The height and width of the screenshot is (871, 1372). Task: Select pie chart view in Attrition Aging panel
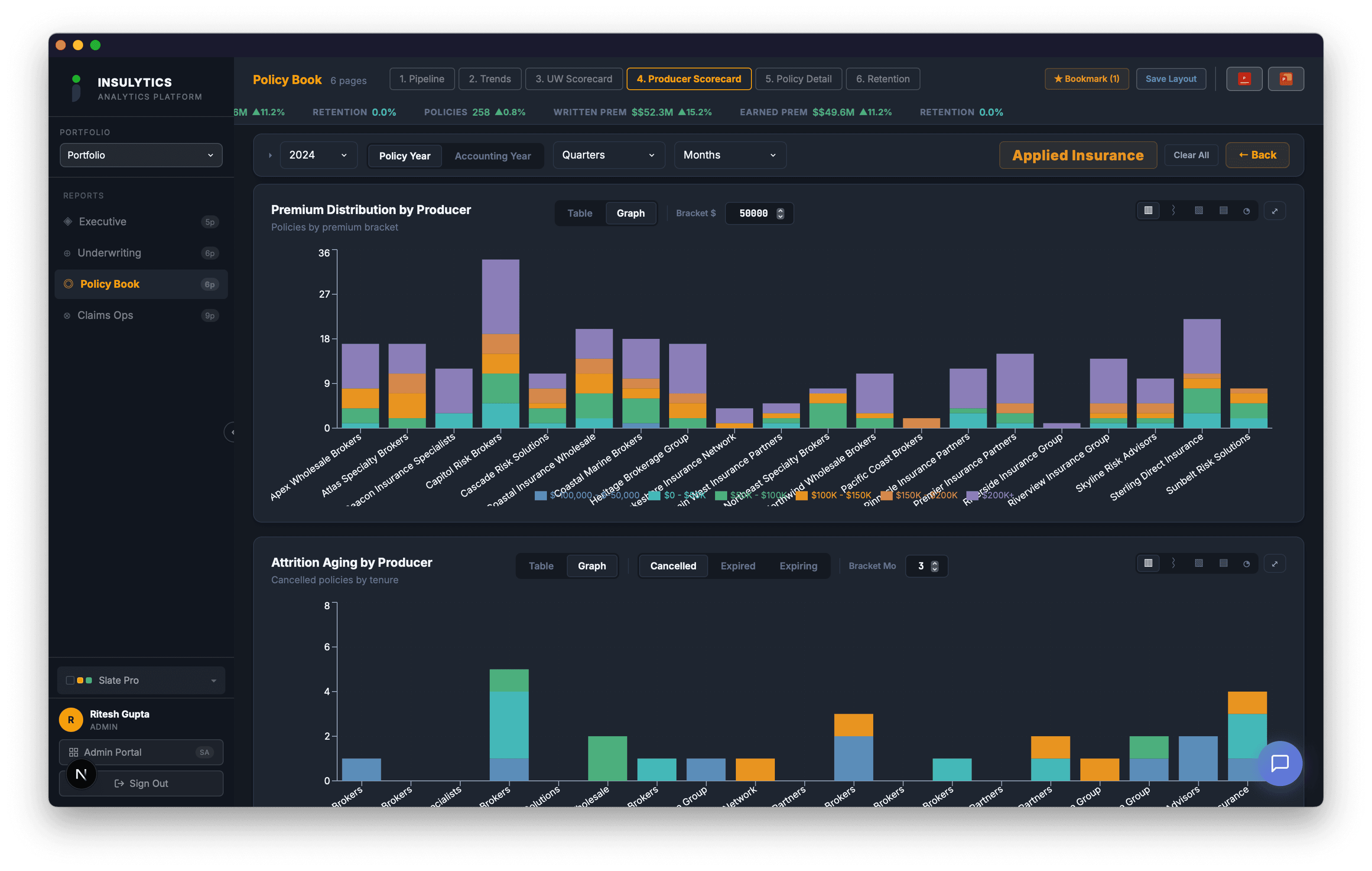[x=1246, y=563]
